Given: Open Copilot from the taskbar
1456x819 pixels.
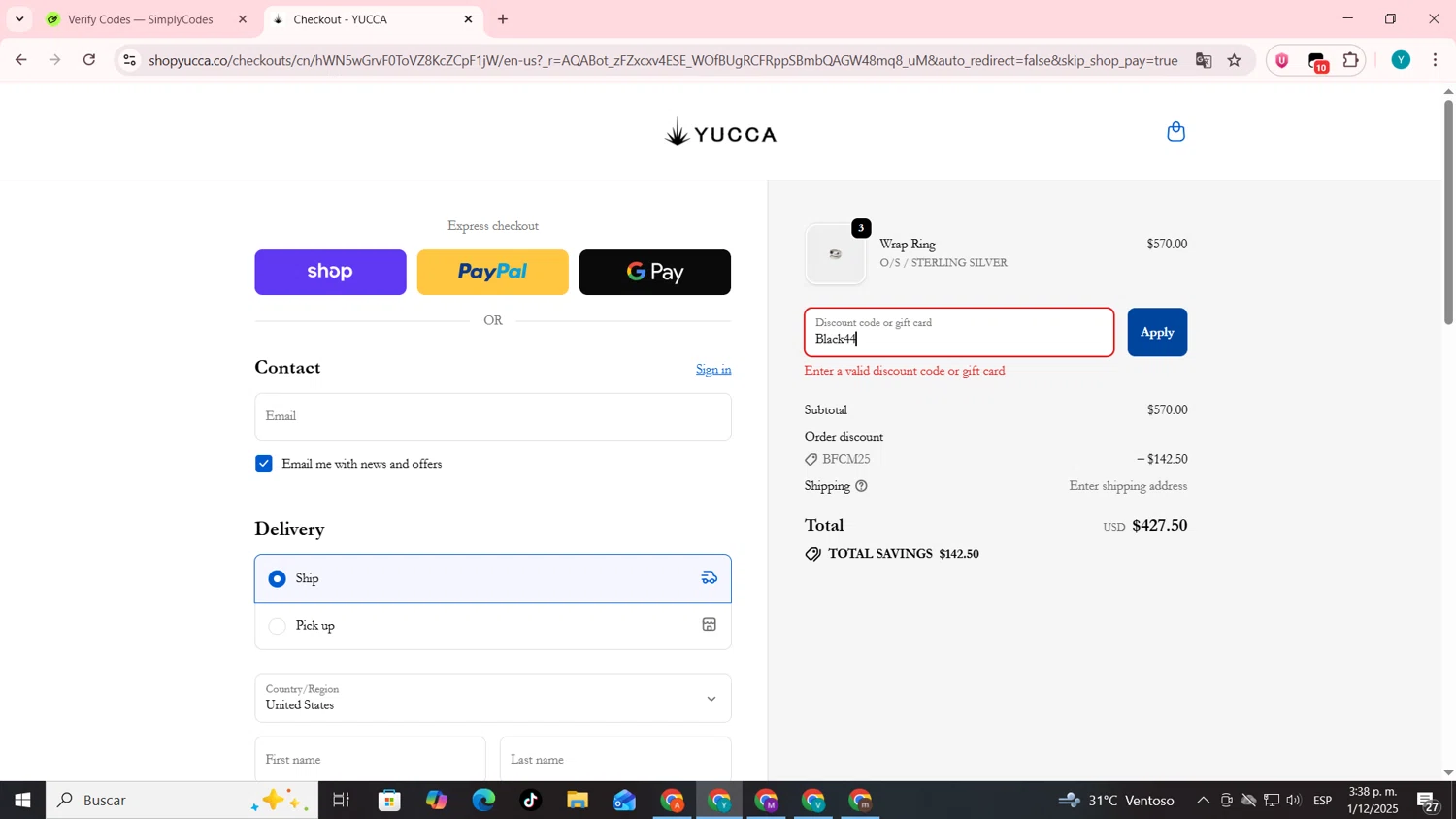Looking at the screenshot, I should (x=437, y=801).
